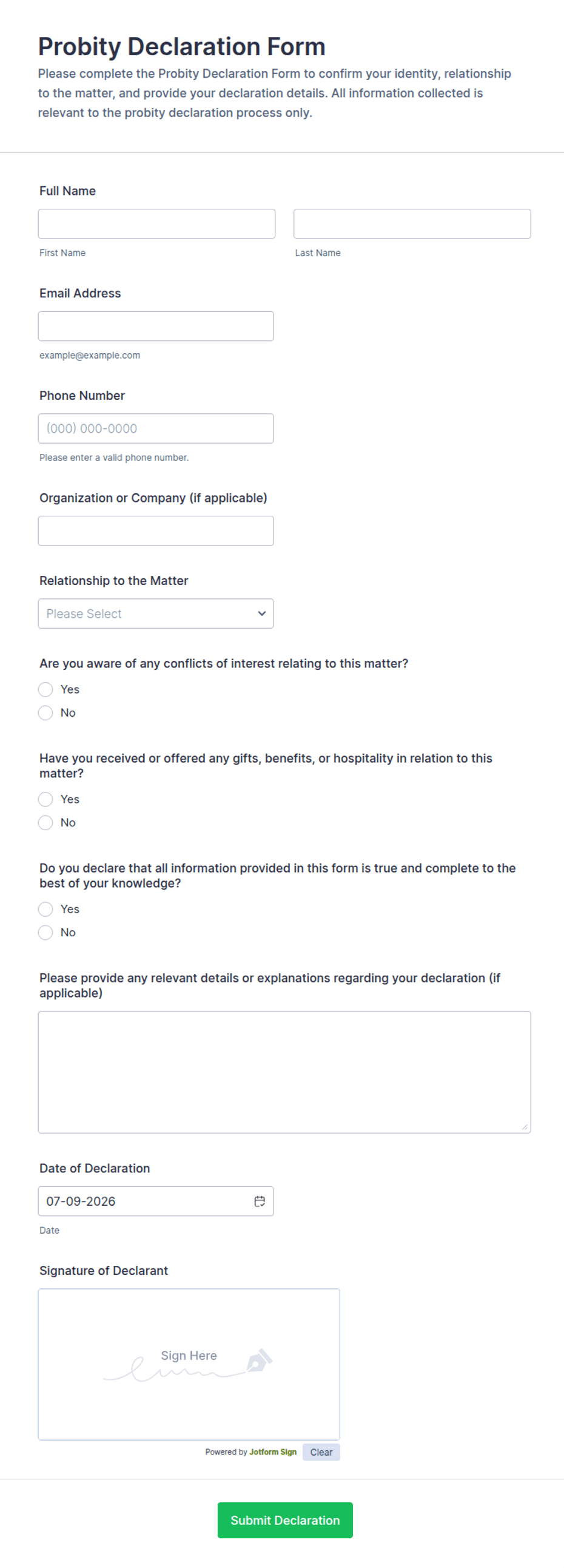Open the Jotform Sign link
The width and height of the screenshot is (564, 1568).
[273, 1452]
